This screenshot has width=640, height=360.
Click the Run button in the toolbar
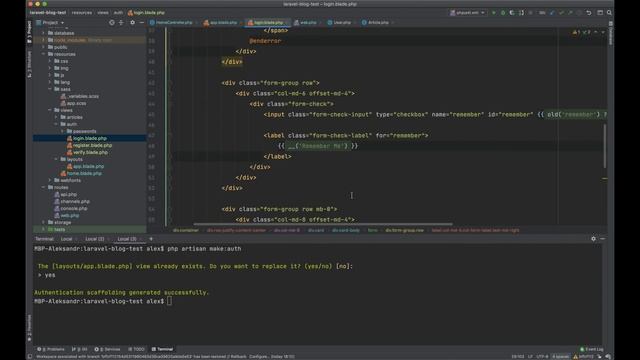point(493,13)
